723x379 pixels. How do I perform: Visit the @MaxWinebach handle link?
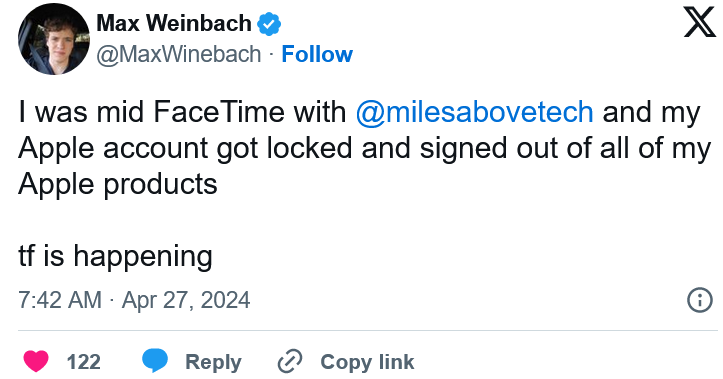click(x=179, y=54)
